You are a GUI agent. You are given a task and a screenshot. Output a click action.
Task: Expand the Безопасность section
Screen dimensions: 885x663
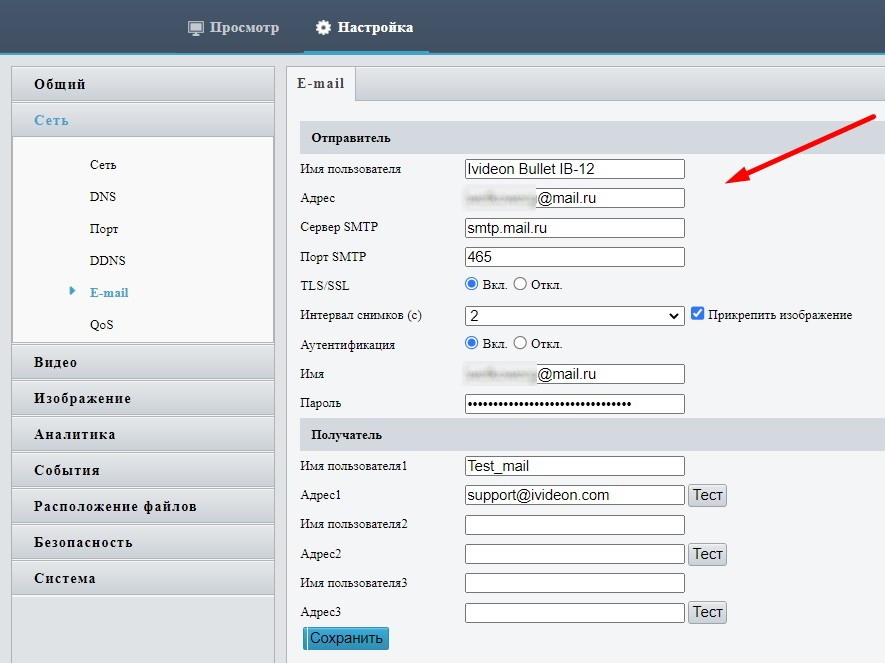point(143,543)
